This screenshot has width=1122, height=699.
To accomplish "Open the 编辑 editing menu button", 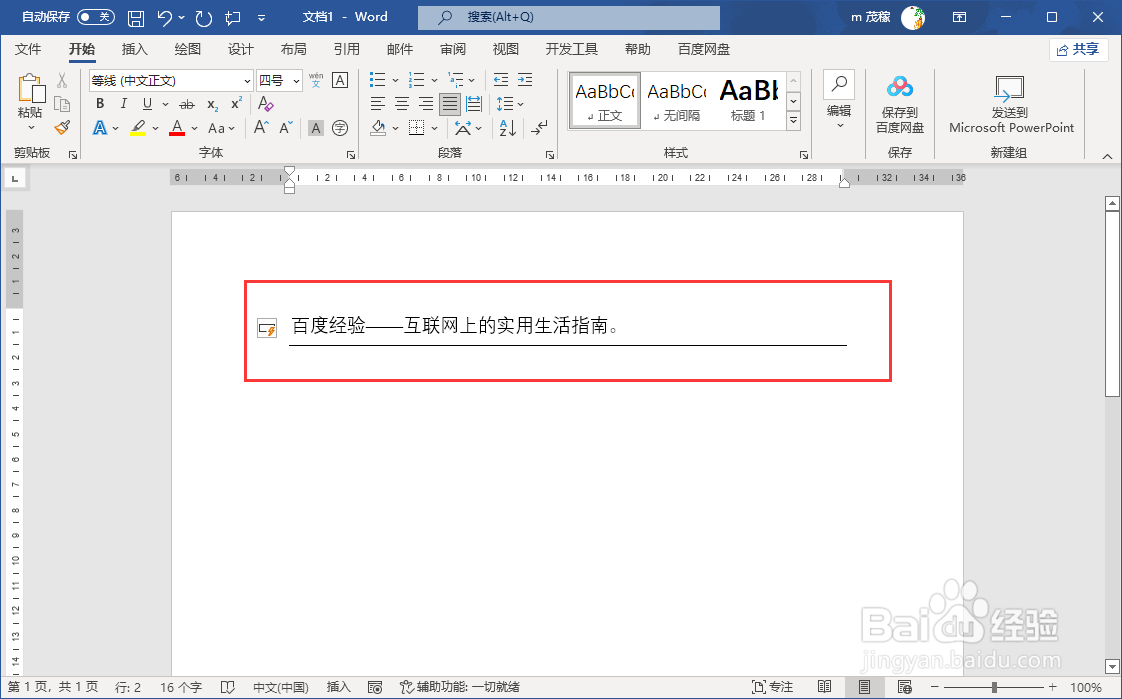I will [x=839, y=102].
